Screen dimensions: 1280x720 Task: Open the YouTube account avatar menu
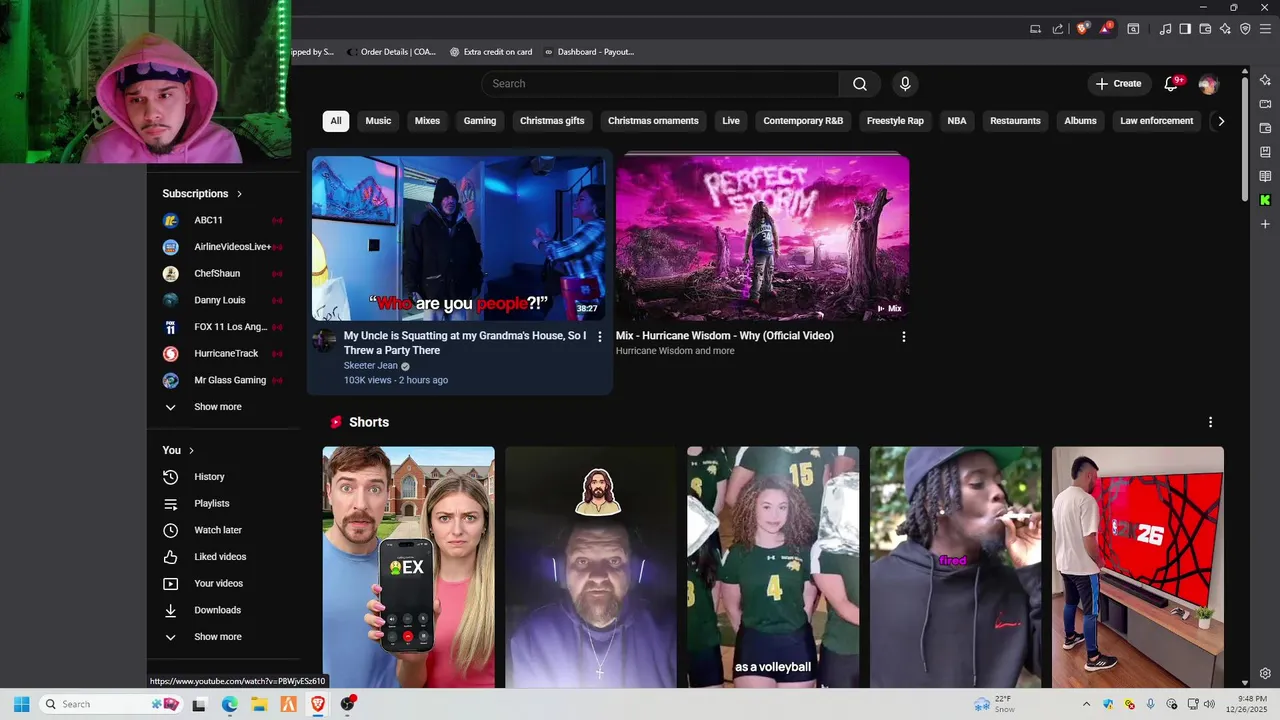tap(1208, 84)
